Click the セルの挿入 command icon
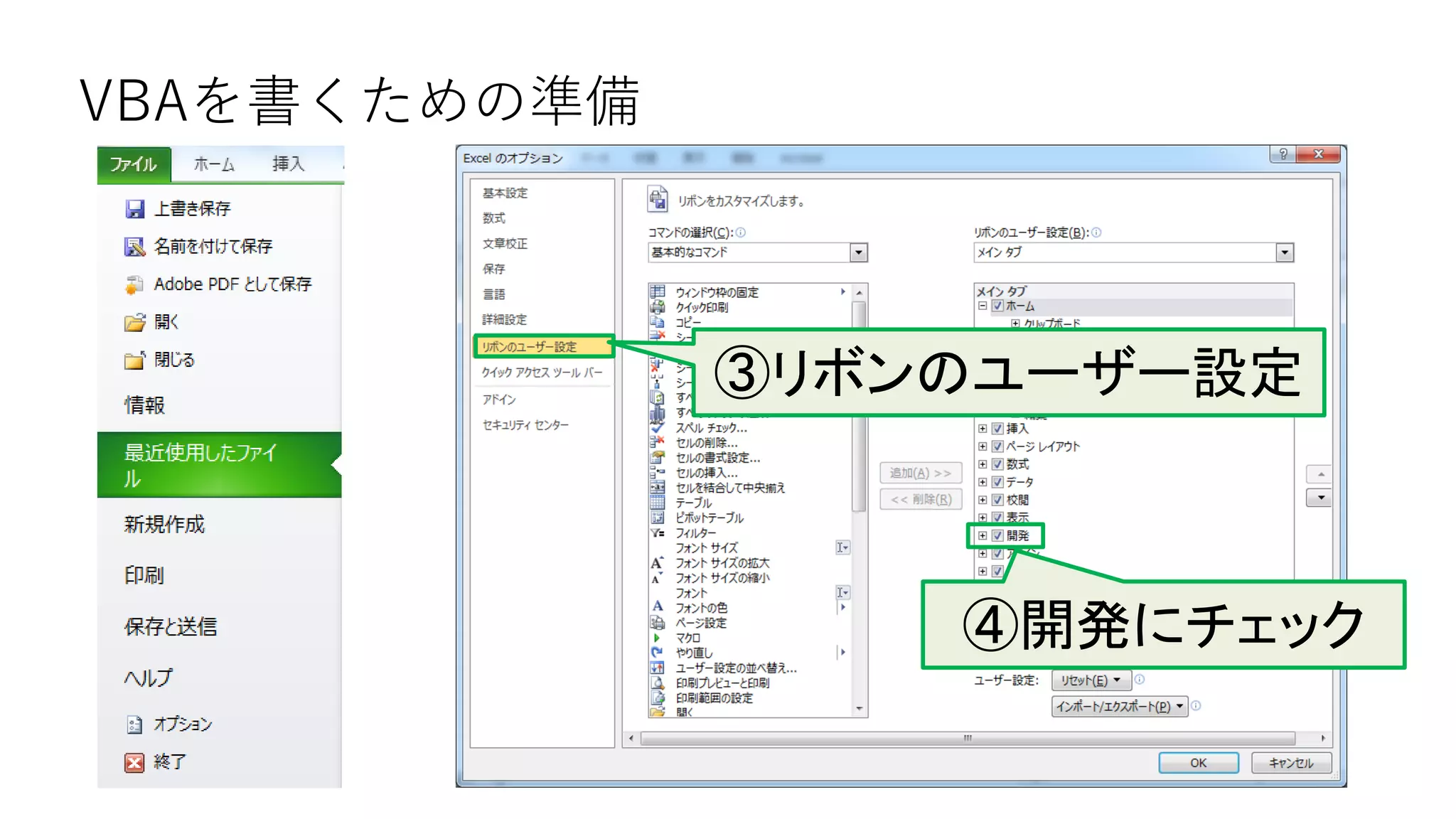 pos(658,472)
